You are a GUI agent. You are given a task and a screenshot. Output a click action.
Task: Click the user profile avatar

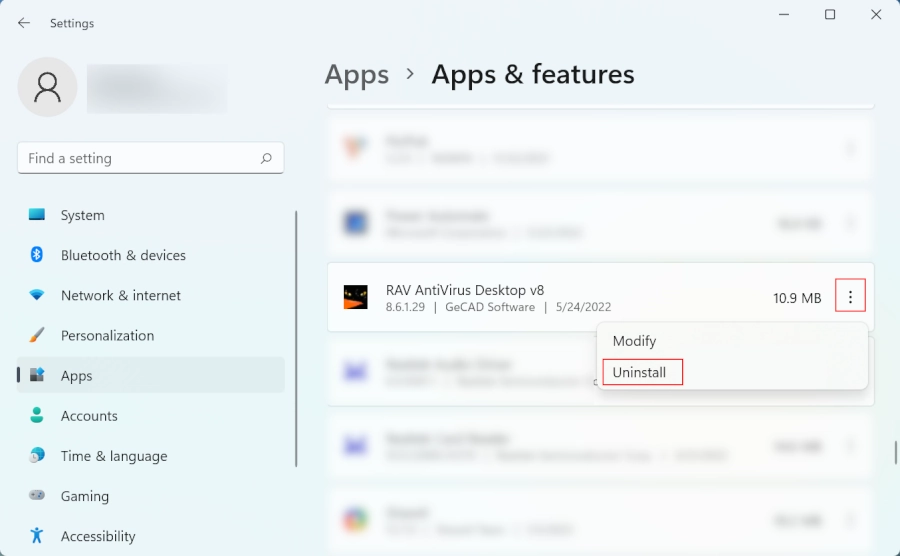click(47, 87)
